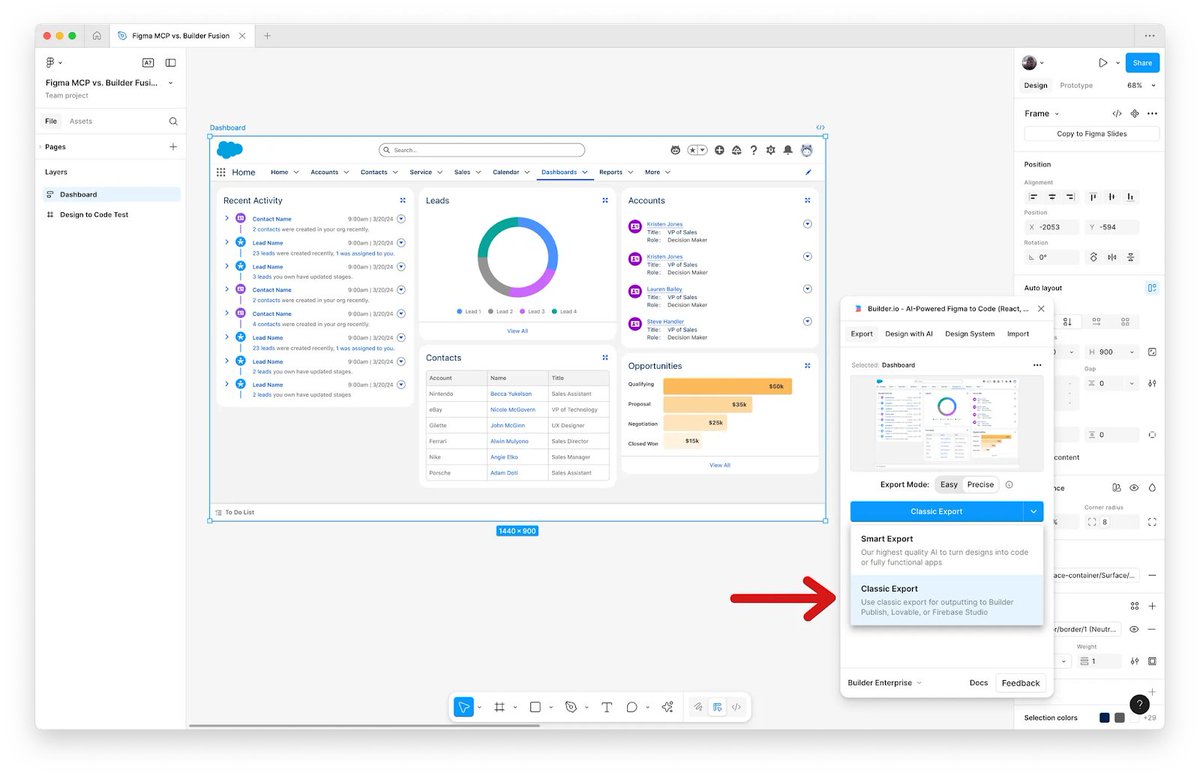Toggle the sidebar collapse icon

tap(171, 63)
